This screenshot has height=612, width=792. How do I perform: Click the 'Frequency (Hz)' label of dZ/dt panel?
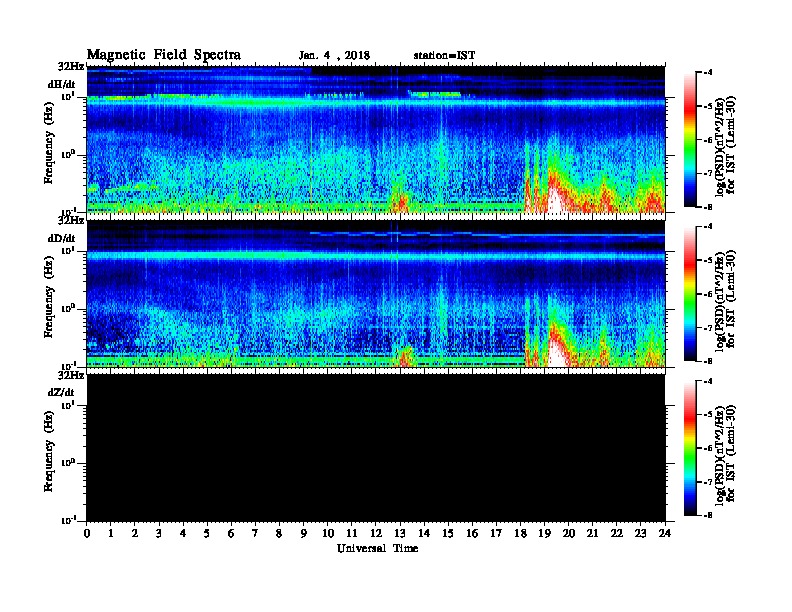point(49,451)
